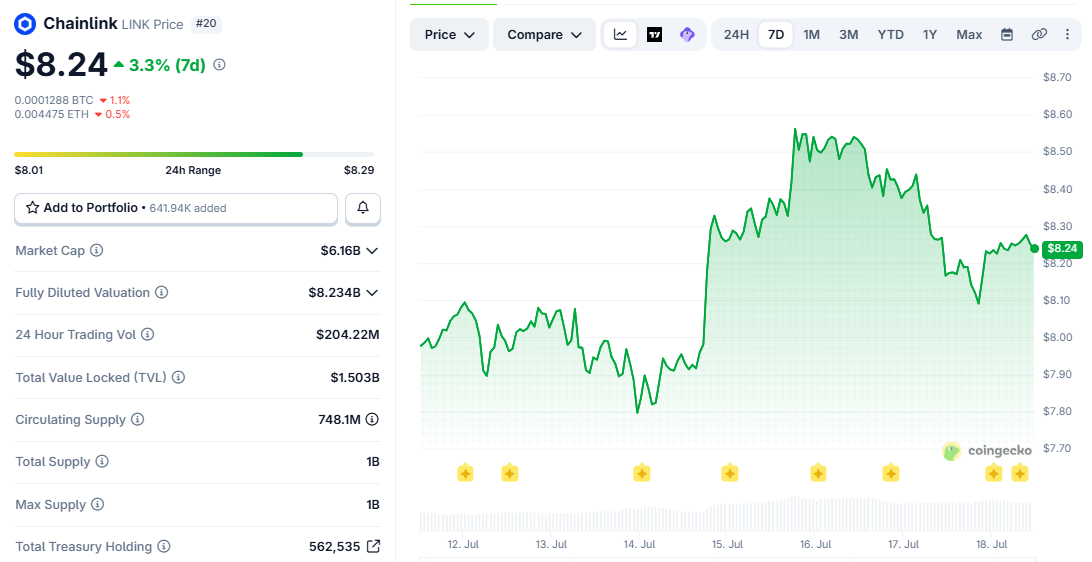
Task: Click the Market Cap info icon
Action: (x=97, y=250)
